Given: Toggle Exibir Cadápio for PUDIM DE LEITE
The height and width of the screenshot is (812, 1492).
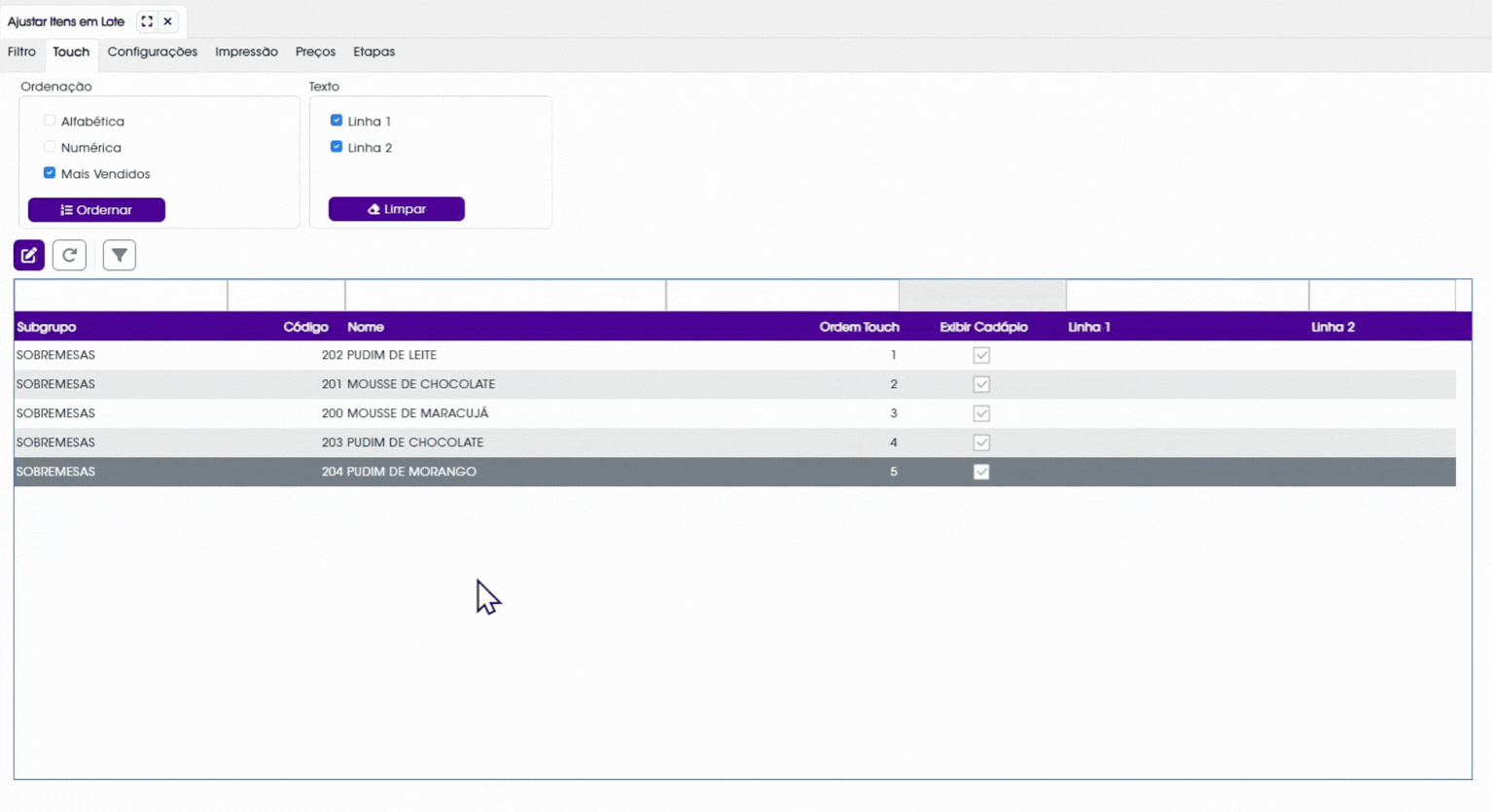Looking at the screenshot, I should [981, 355].
